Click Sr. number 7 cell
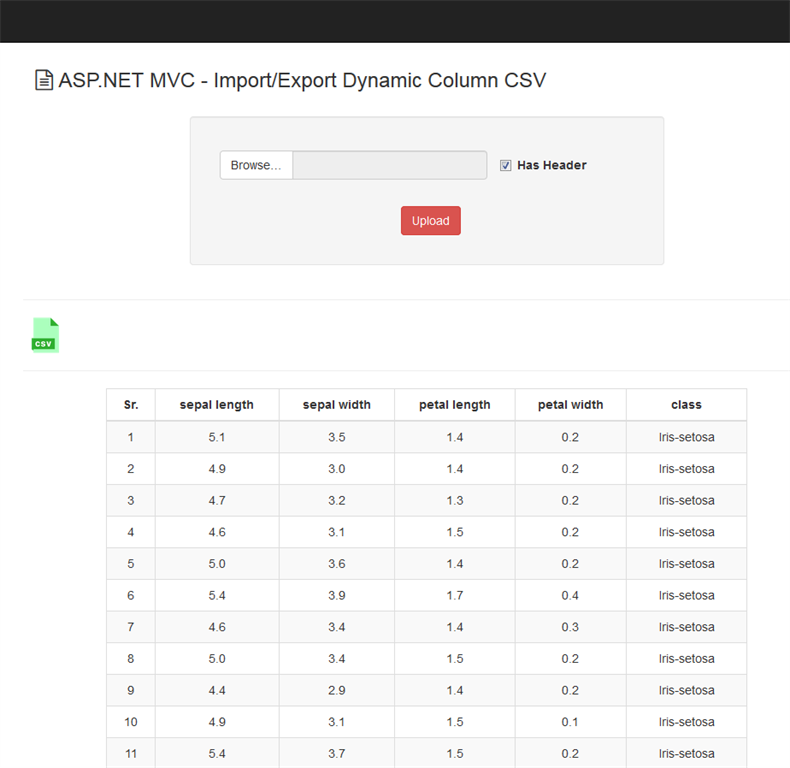This screenshot has height=768, width=790. [x=131, y=627]
